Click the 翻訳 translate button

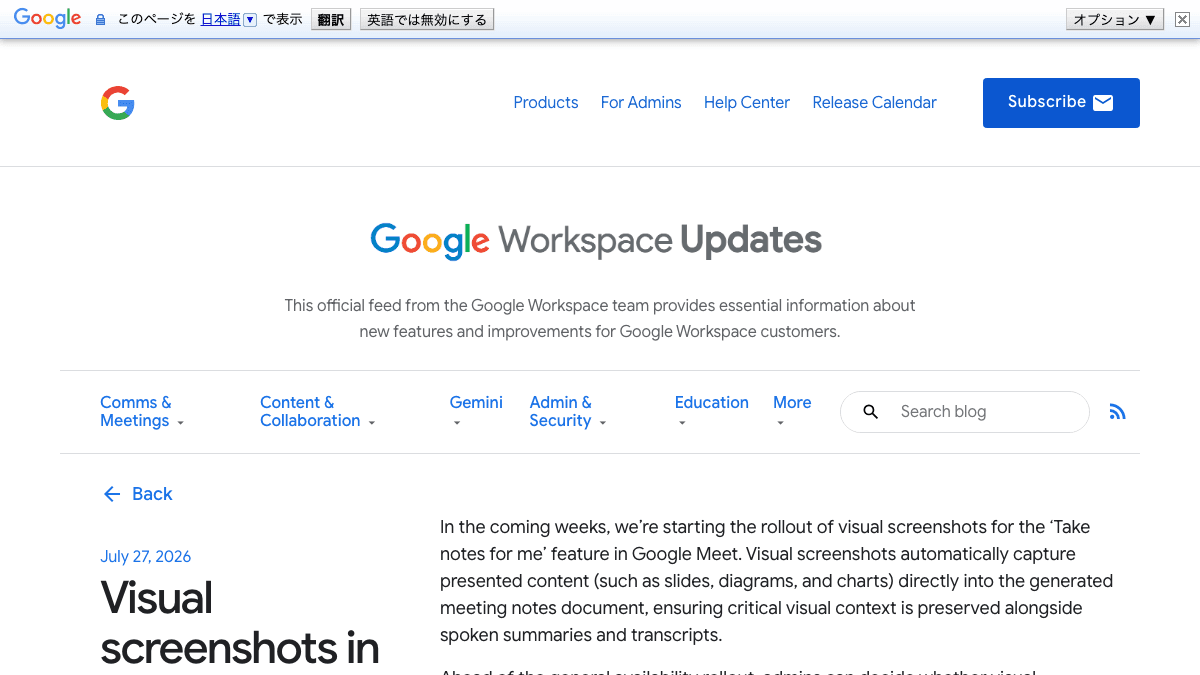(331, 19)
